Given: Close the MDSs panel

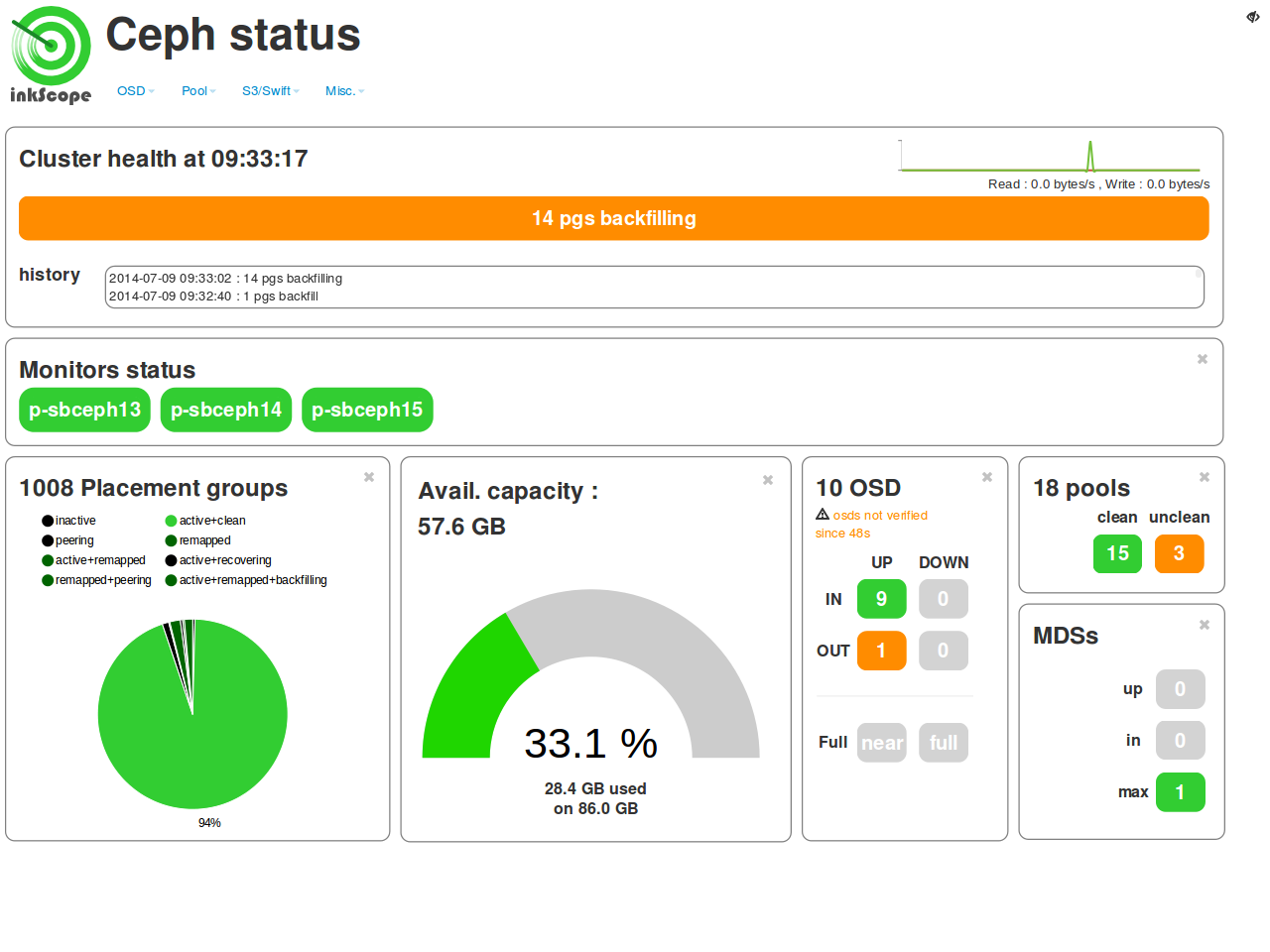Looking at the screenshot, I should (1205, 625).
